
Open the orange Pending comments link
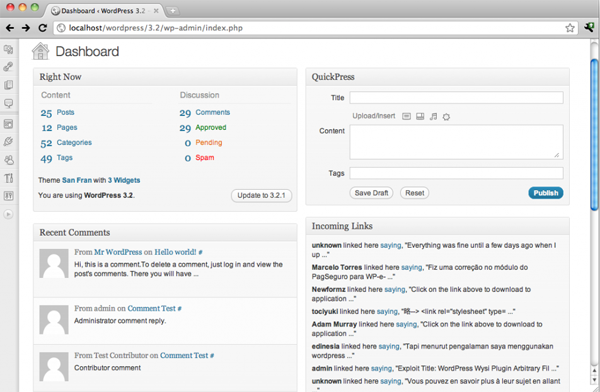pyautogui.click(x=209, y=142)
